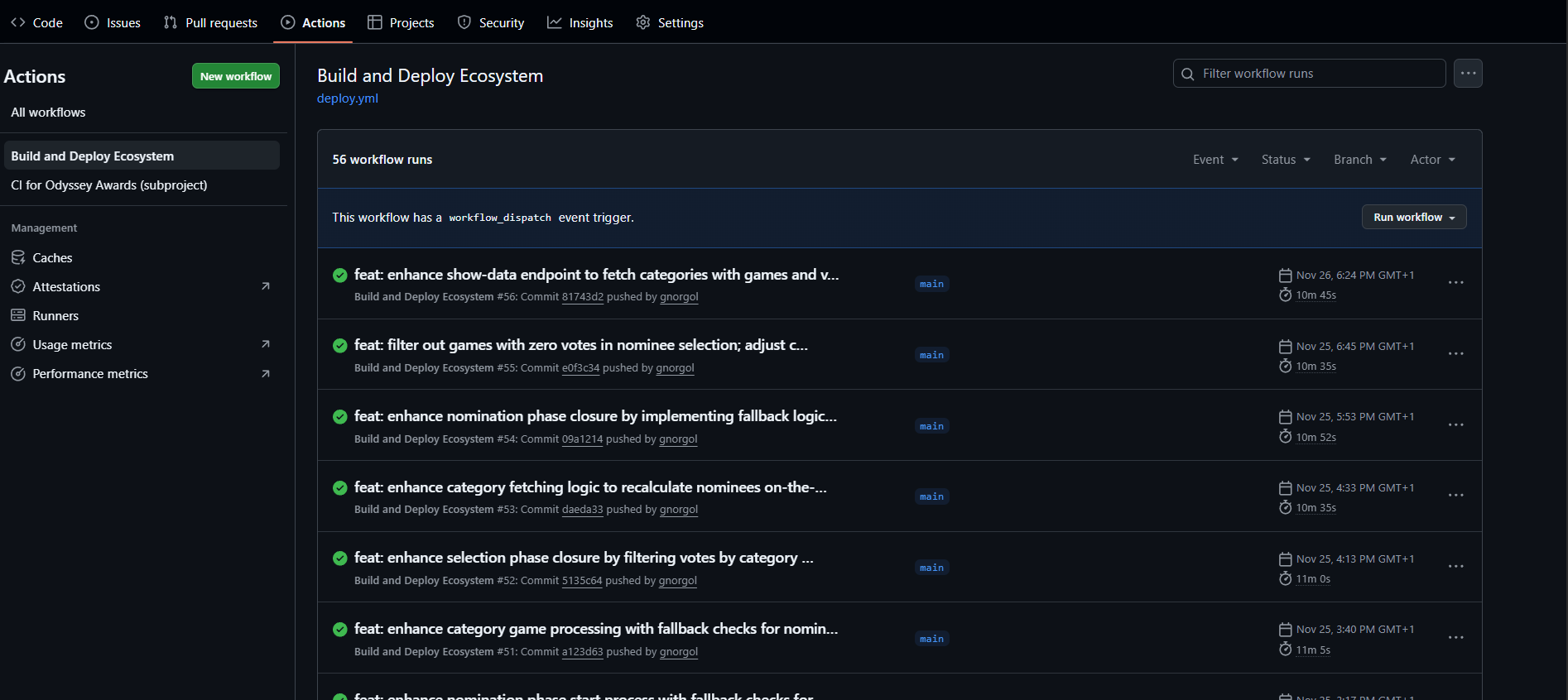Image resolution: width=1568 pixels, height=700 pixels.
Task: Open run 'feat: enhance show-data endpoint'
Action: tap(596, 275)
